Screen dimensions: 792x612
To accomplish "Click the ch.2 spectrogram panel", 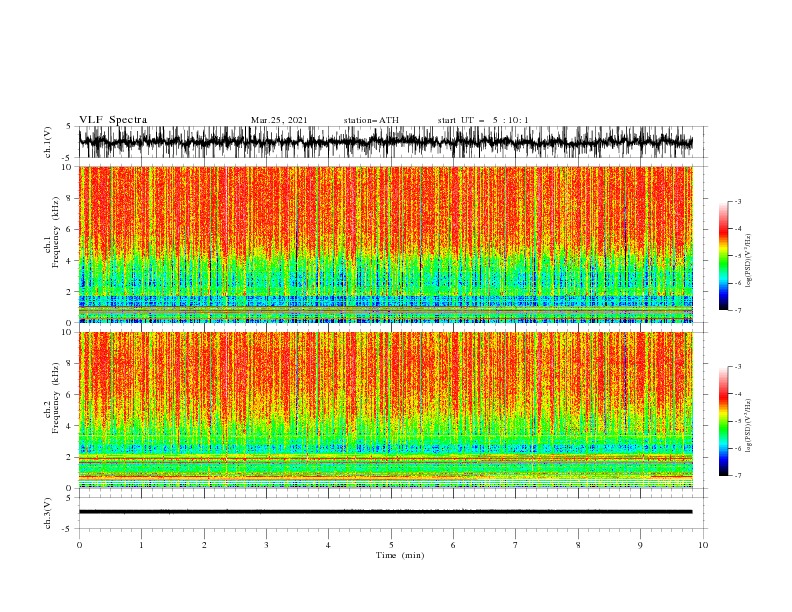I will point(386,410).
